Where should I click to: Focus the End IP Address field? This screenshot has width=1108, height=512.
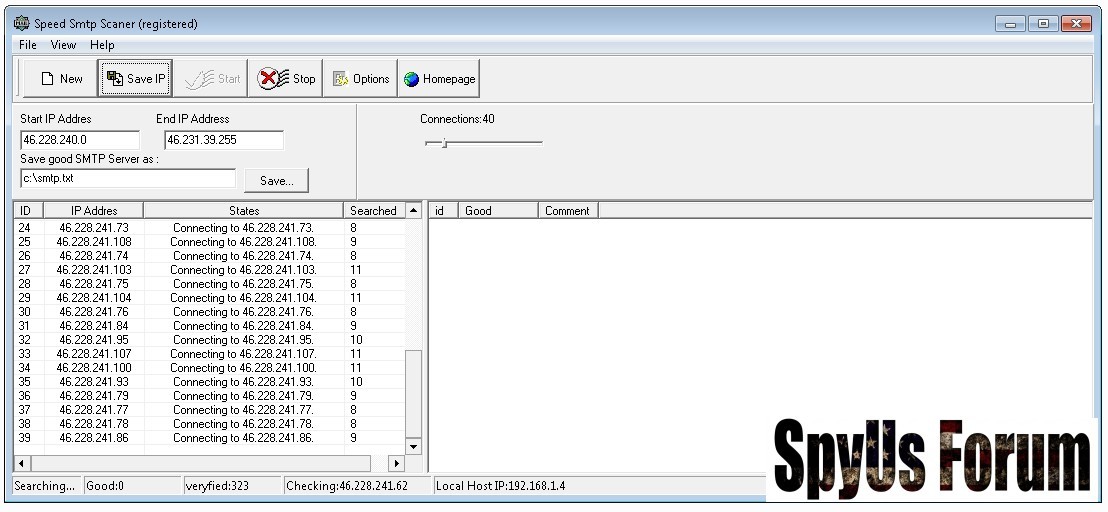click(223, 140)
